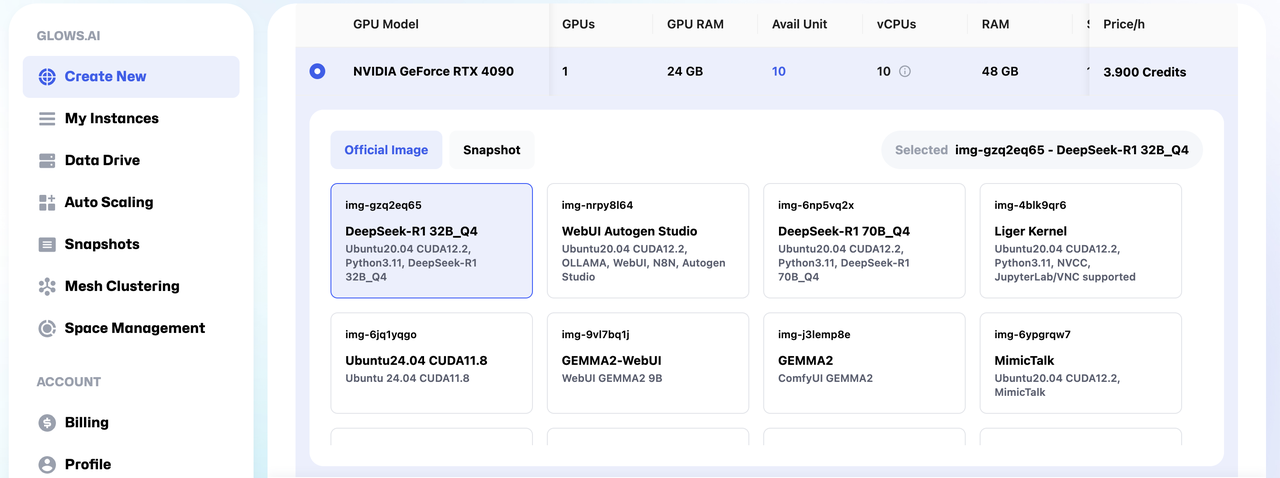Image resolution: width=1280 pixels, height=478 pixels.
Task: Pick the GEMMA2-WebUI image card
Action: click(x=648, y=363)
